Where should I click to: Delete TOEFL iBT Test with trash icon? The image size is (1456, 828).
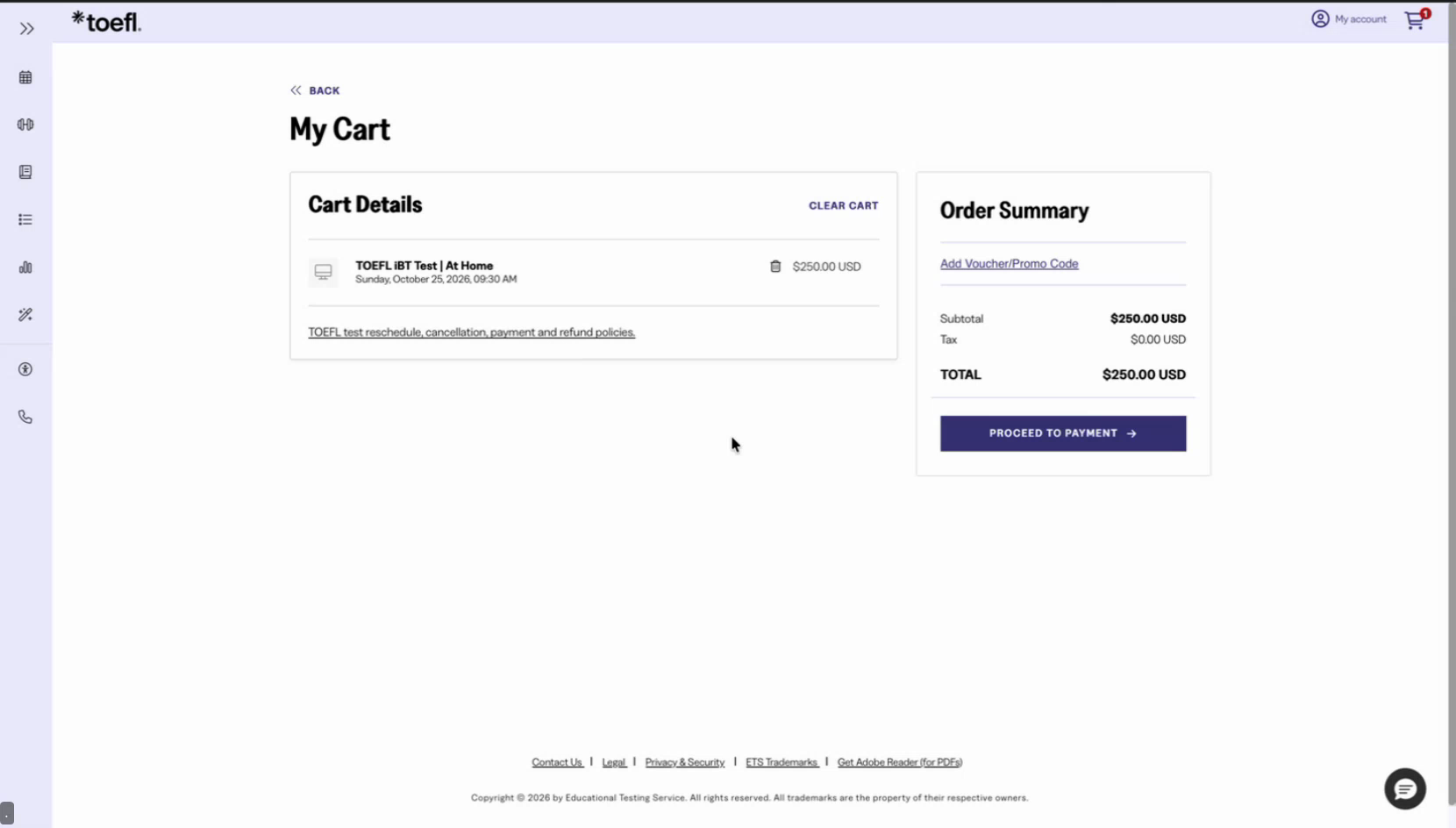[x=775, y=266]
